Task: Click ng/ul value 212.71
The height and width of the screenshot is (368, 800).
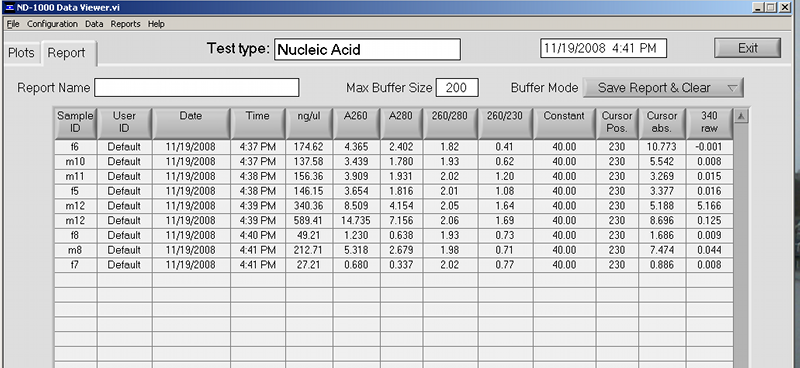Action: pos(309,251)
